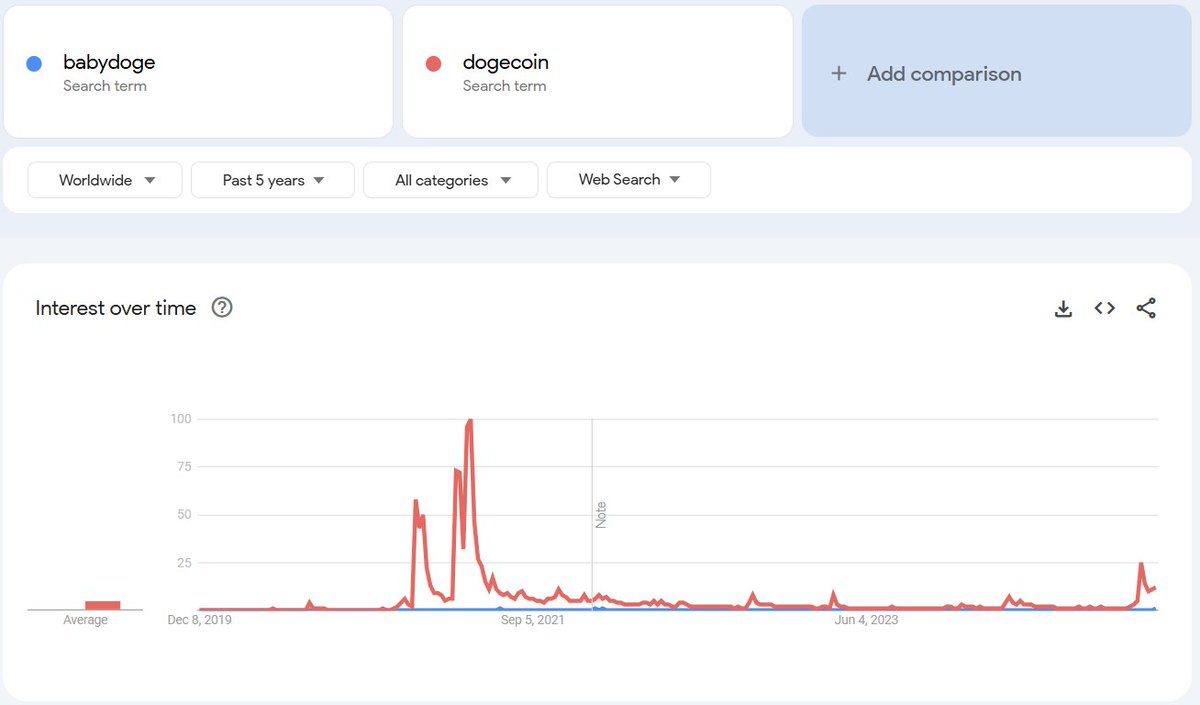The height and width of the screenshot is (705, 1200).
Task: Click the Dec 8, 2019 axis label
Action: pyautogui.click(x=199, y=620)
